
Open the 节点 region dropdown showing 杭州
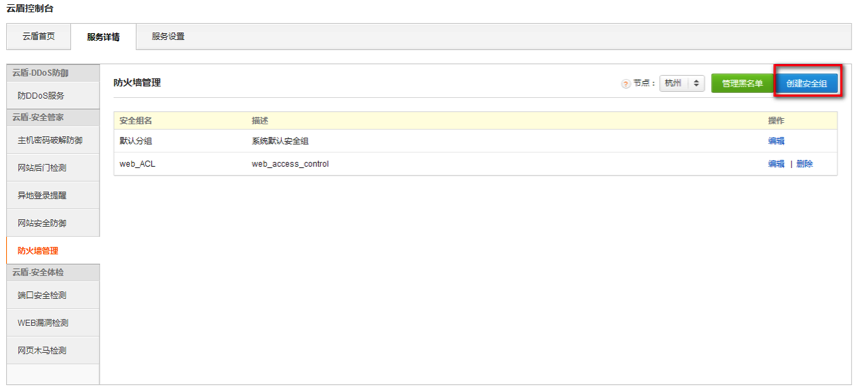(682, 84)
